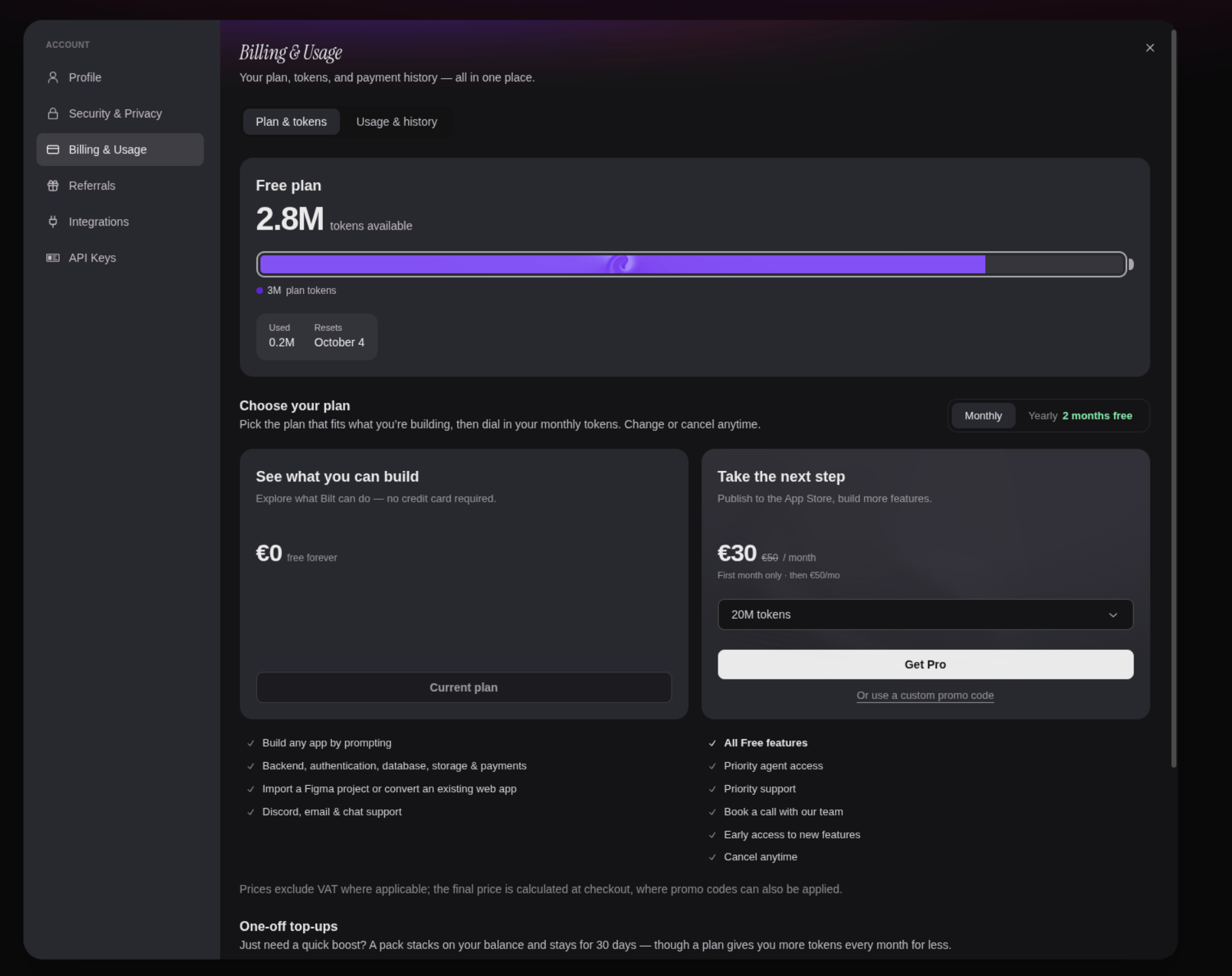Viewport: 1232px width, 976px height.
Task: Click 'Cancel anytime' feature text
Action: 760,857
